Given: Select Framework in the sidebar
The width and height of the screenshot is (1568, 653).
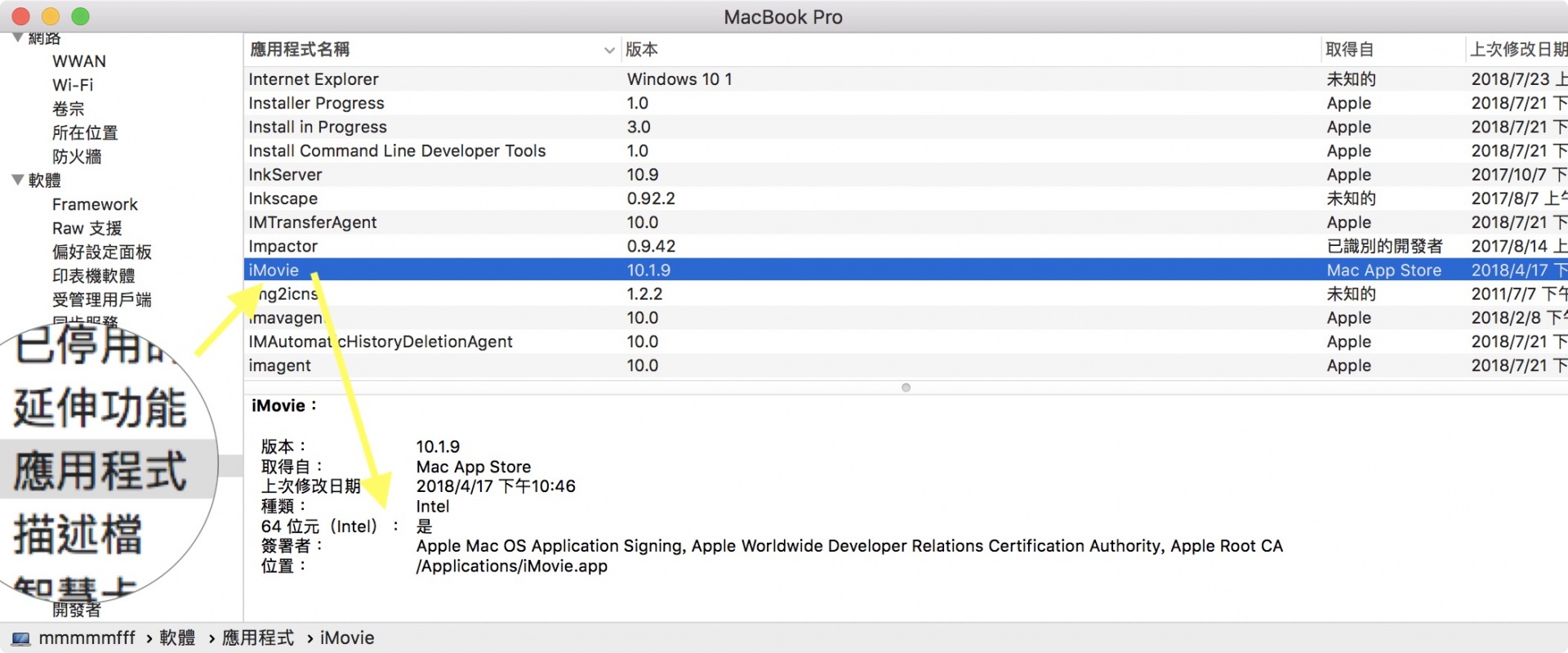Looking at the screenshot, I should (x=95, y=204).
